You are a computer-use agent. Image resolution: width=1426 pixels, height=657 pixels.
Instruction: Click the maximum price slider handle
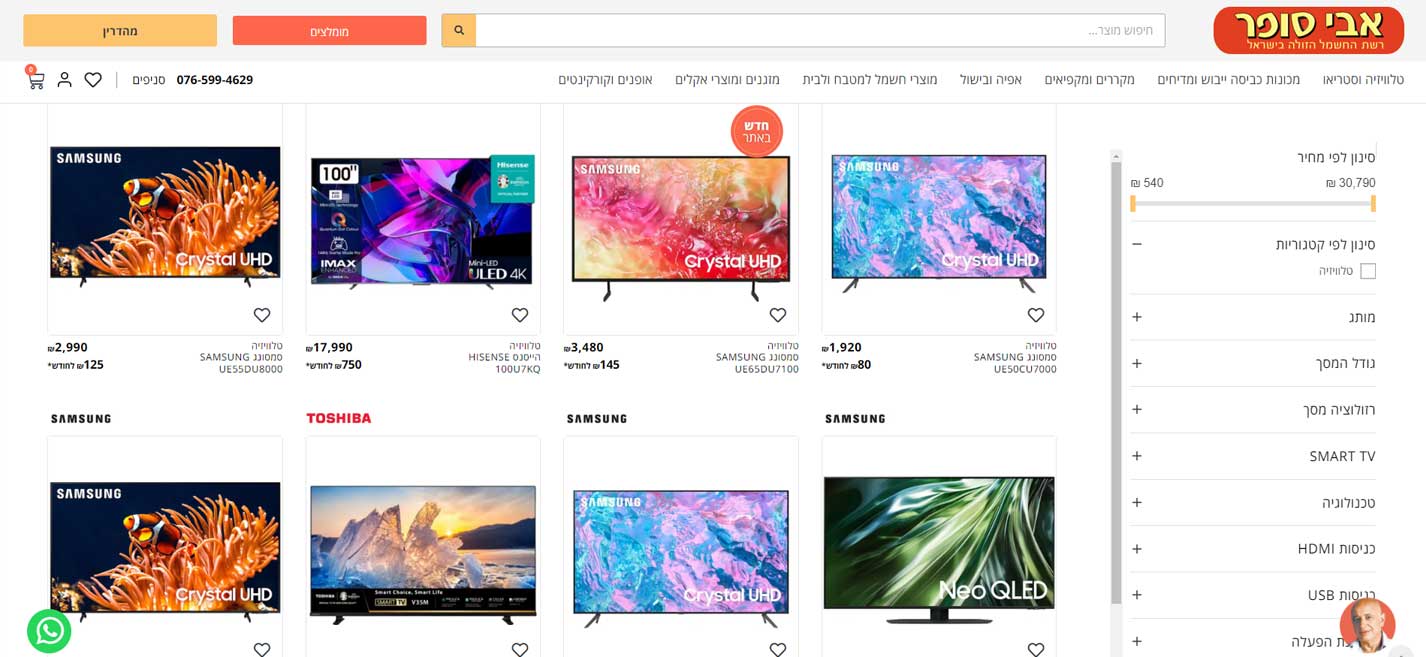point(1373,204)
